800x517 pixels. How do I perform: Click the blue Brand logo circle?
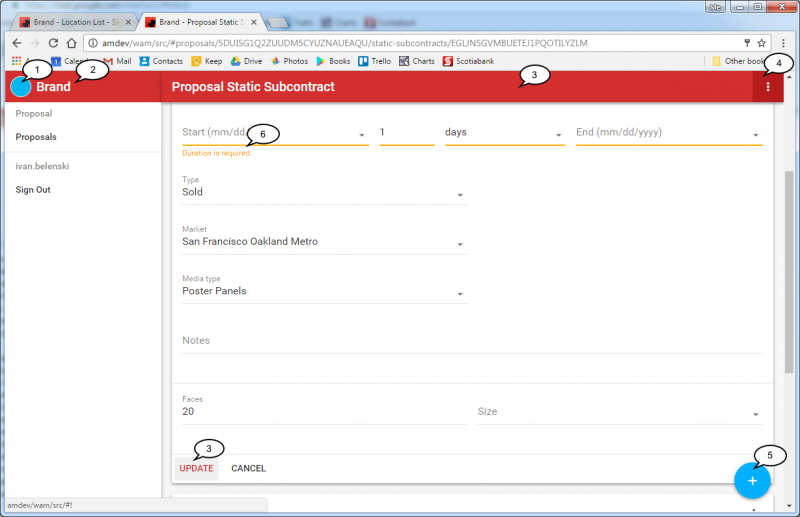pos(21,87)
